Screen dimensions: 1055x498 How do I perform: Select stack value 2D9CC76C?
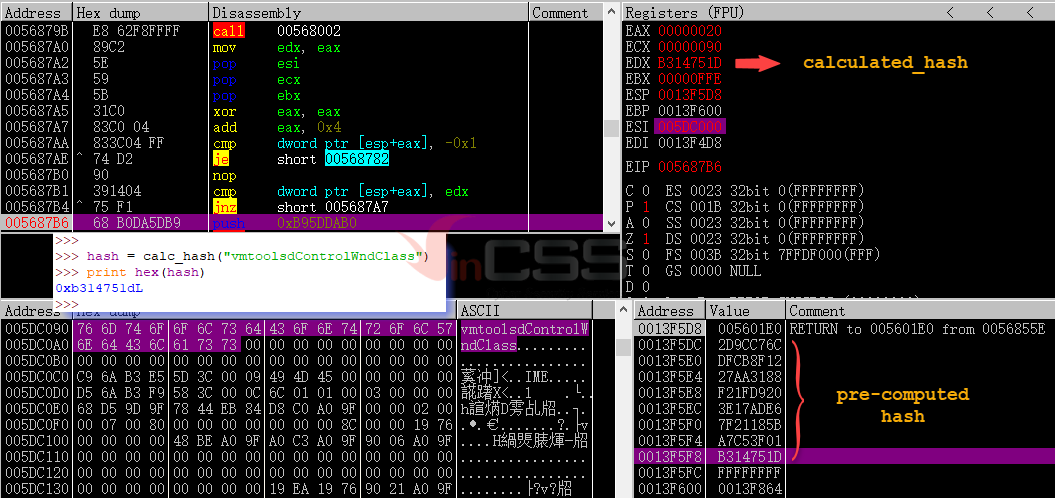pyautogui.click(x=749, y=345)
